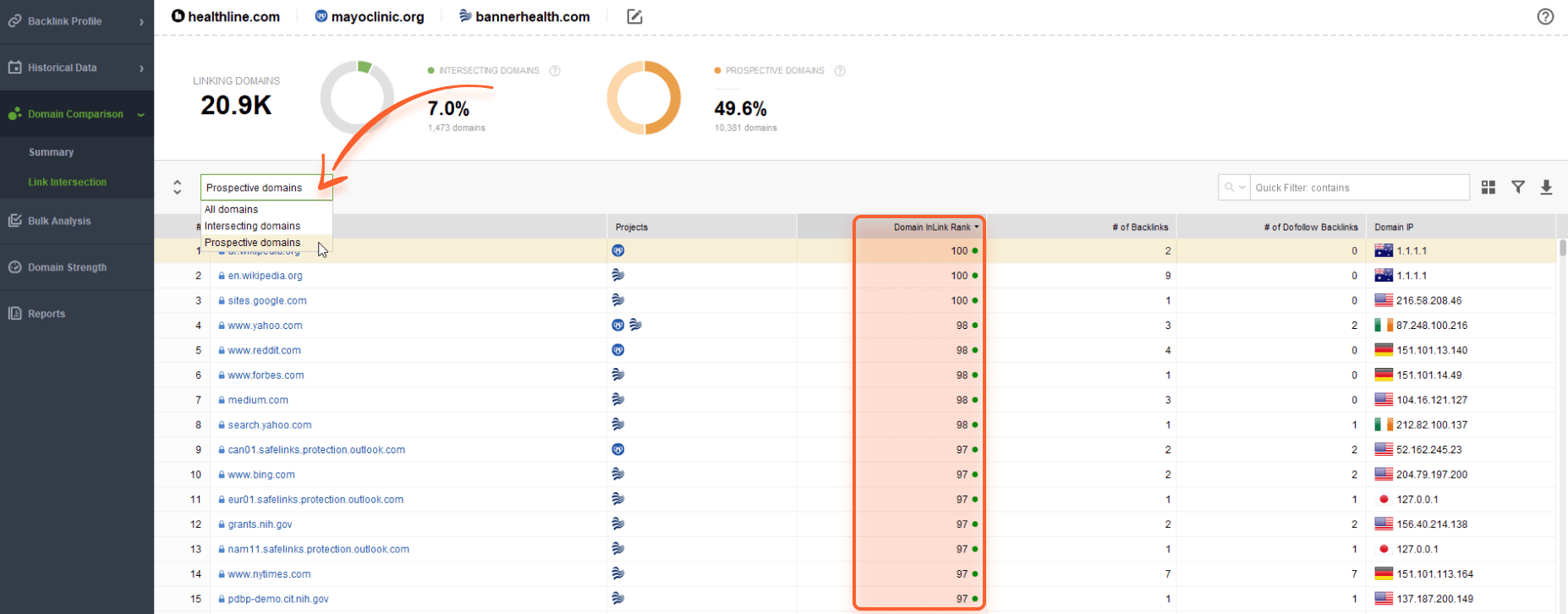Open the Backlink Profile section
Screen dimensions: 1568x614
(76, 21)
